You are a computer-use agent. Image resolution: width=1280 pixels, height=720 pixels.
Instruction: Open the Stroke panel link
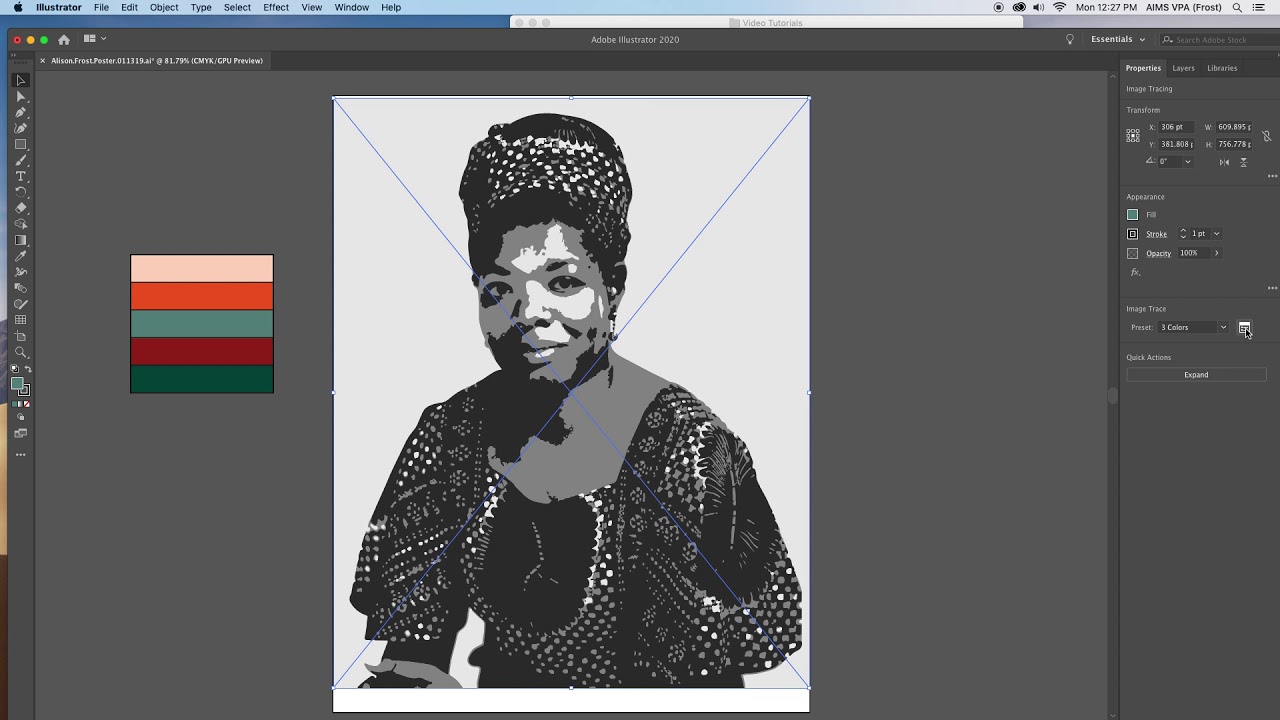point(1156,234)
